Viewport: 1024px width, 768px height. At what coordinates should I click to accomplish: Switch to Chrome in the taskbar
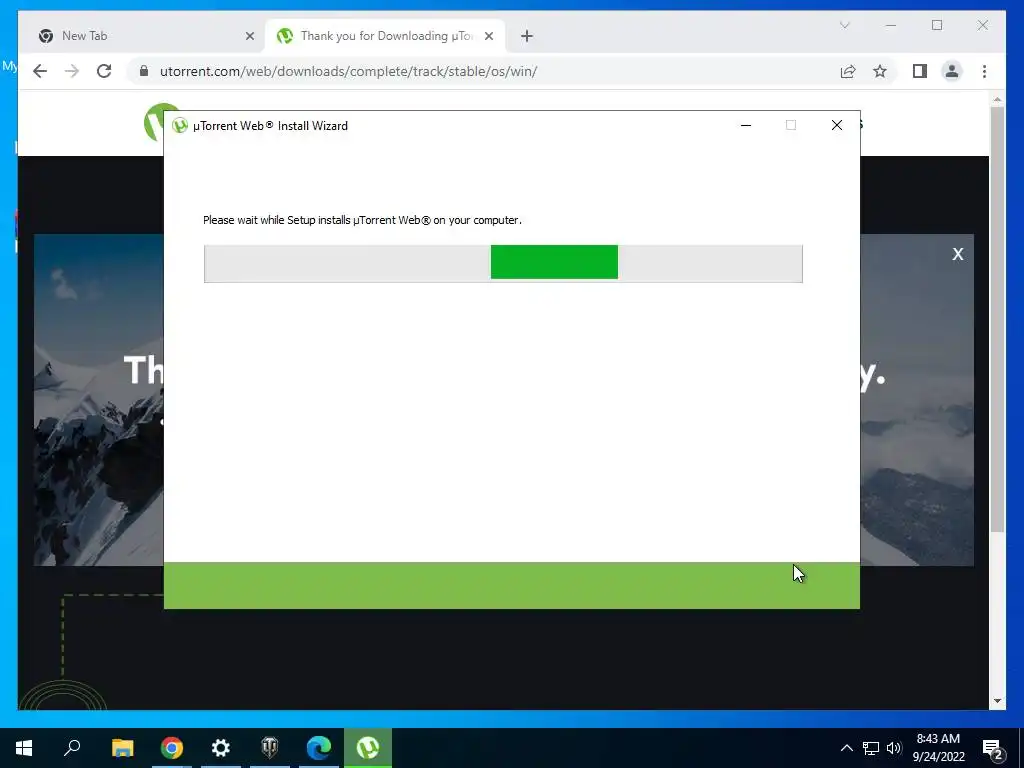(172, 748)
